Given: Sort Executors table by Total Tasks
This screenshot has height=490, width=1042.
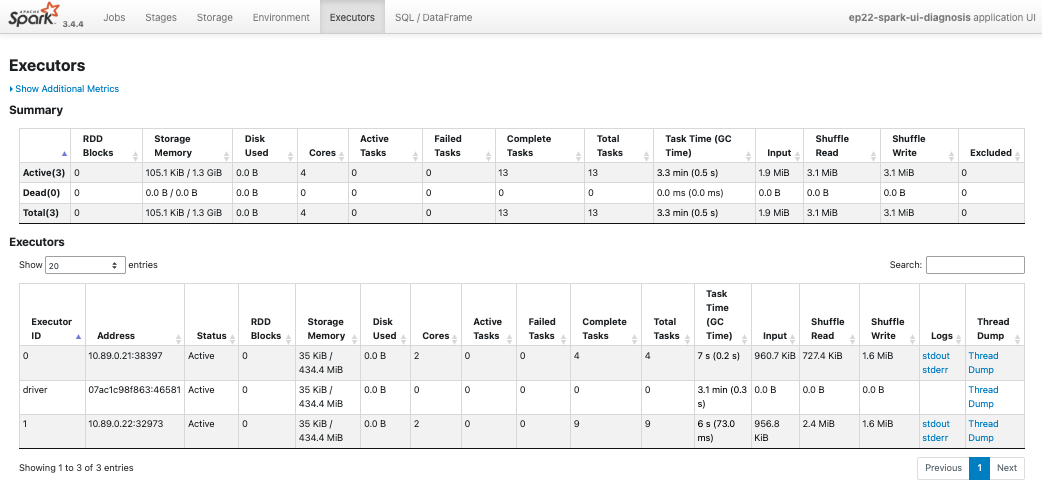Looking at the screenshot, I should coord(668,314).
